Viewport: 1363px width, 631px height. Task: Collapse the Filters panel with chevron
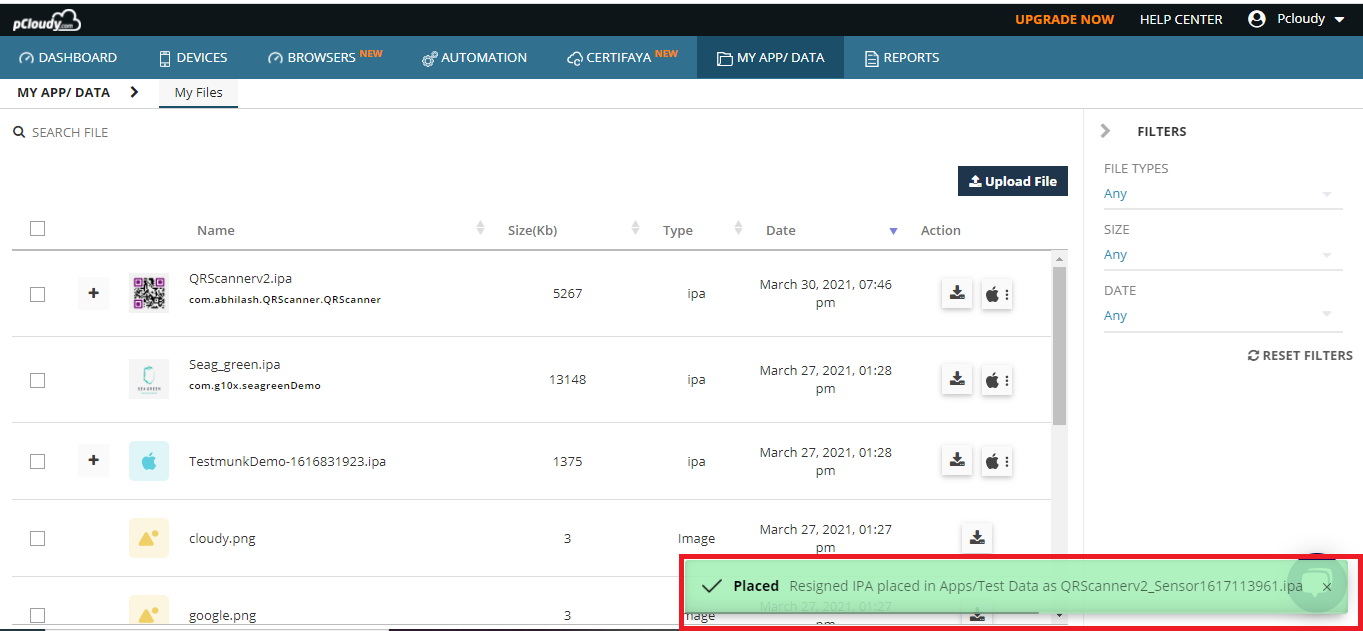(1105, 131)
